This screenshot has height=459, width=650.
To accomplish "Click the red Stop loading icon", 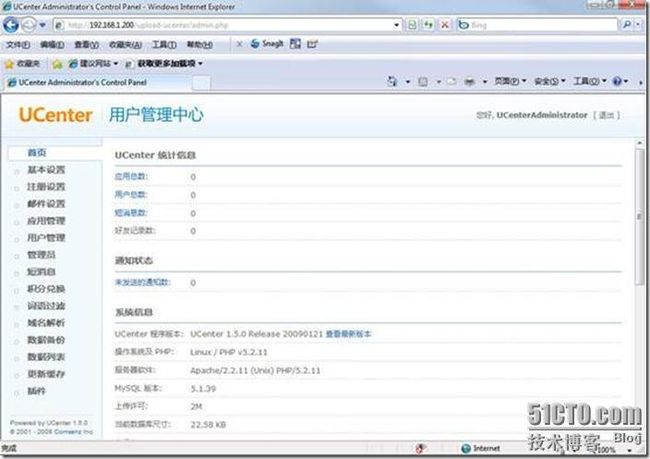I will (x=444, y=25).
